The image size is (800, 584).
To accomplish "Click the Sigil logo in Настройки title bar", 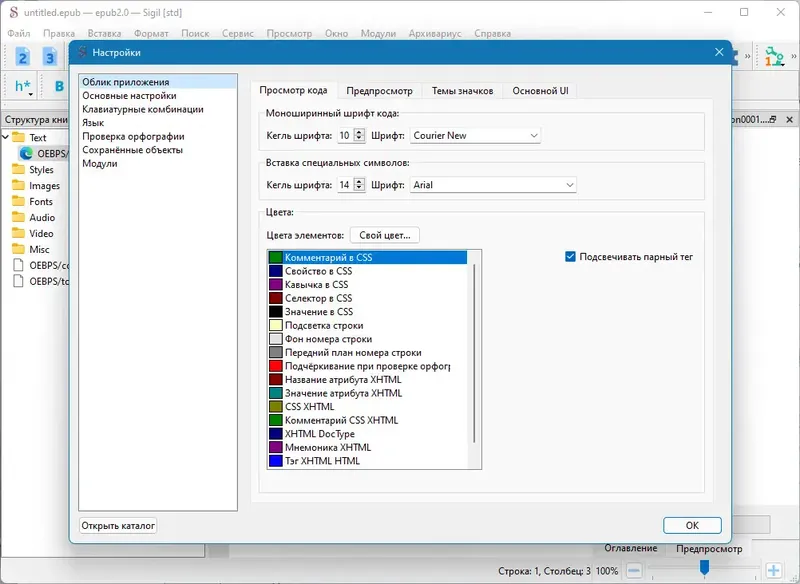I will click(x=82, y=52).
